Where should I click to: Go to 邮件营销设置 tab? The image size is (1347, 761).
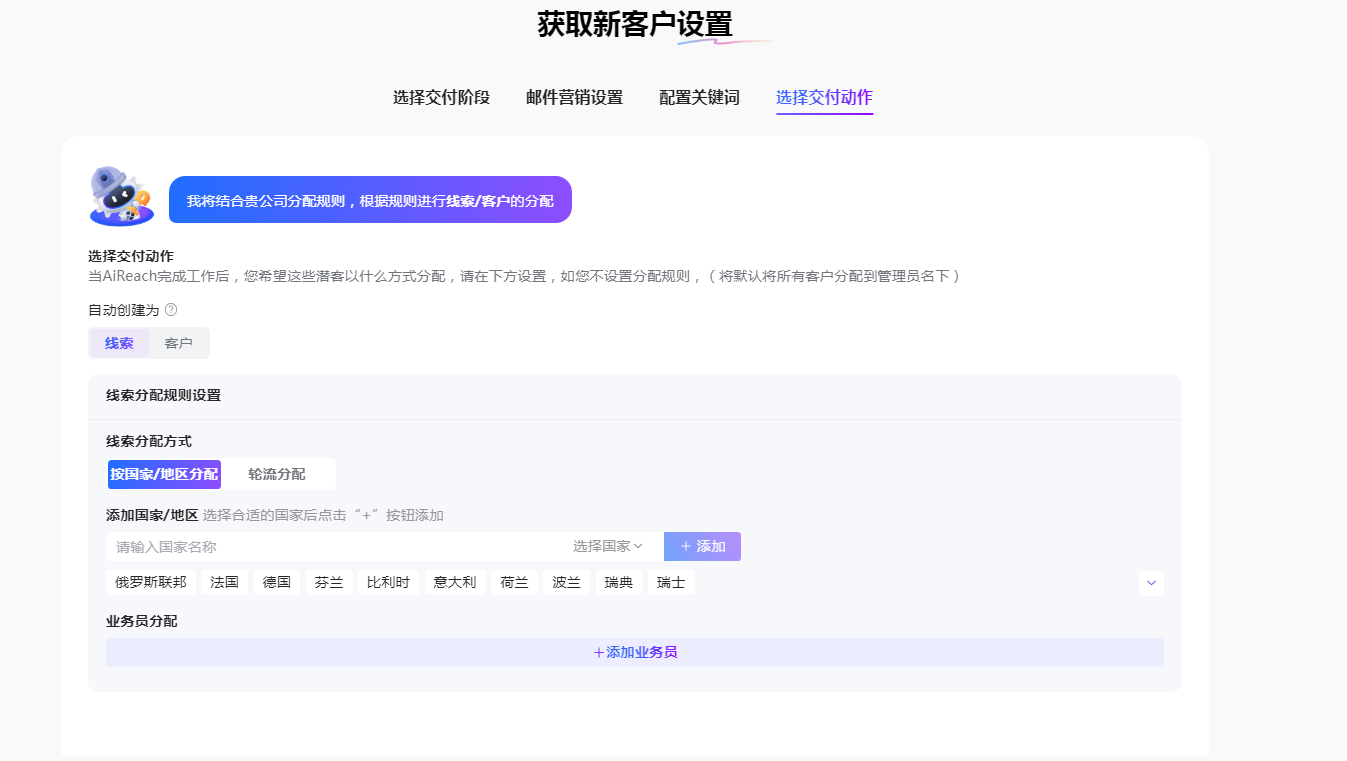pyautogui.click(x=574, y=97)
